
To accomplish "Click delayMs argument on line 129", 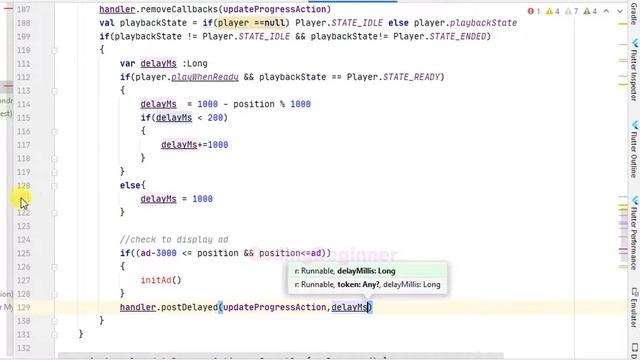I will (349, 307).
